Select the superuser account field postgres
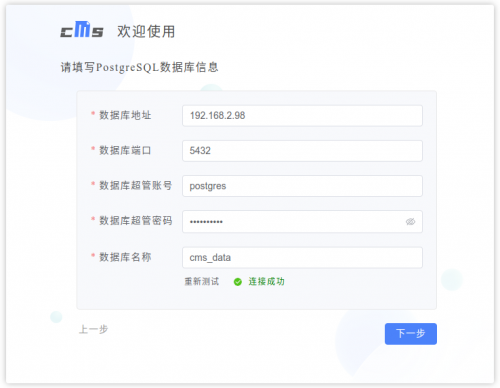 pyautogui.click(x=302, y=186)
